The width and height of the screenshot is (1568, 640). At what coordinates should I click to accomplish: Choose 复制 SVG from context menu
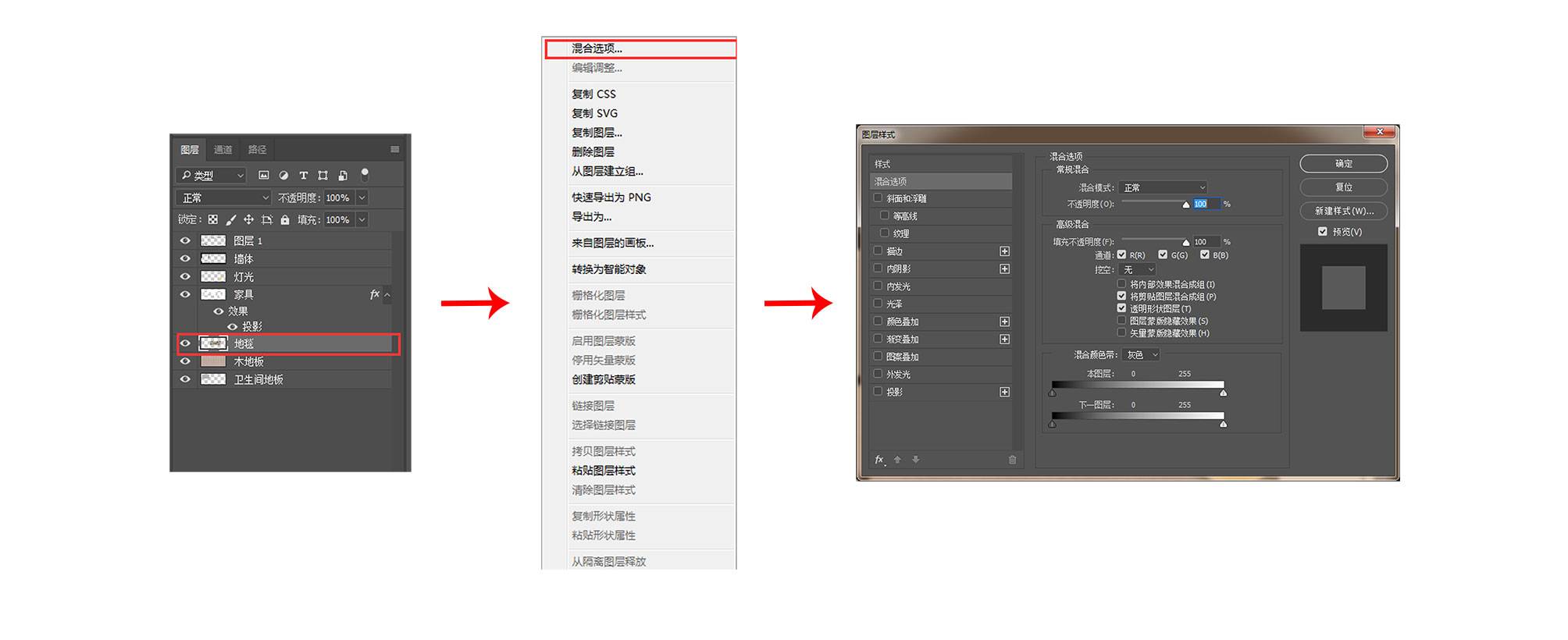pos(594,113)
